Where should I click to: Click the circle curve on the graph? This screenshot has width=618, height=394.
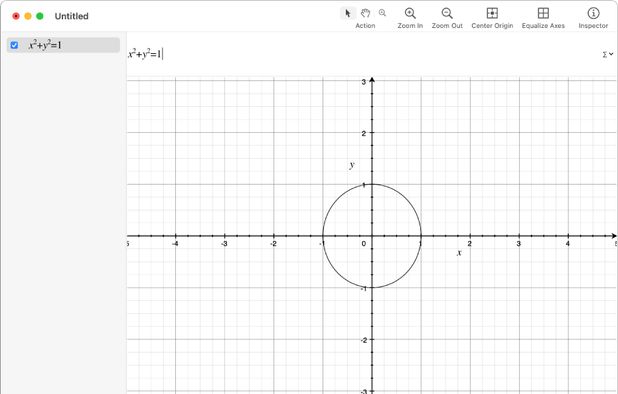click(407, 199)
